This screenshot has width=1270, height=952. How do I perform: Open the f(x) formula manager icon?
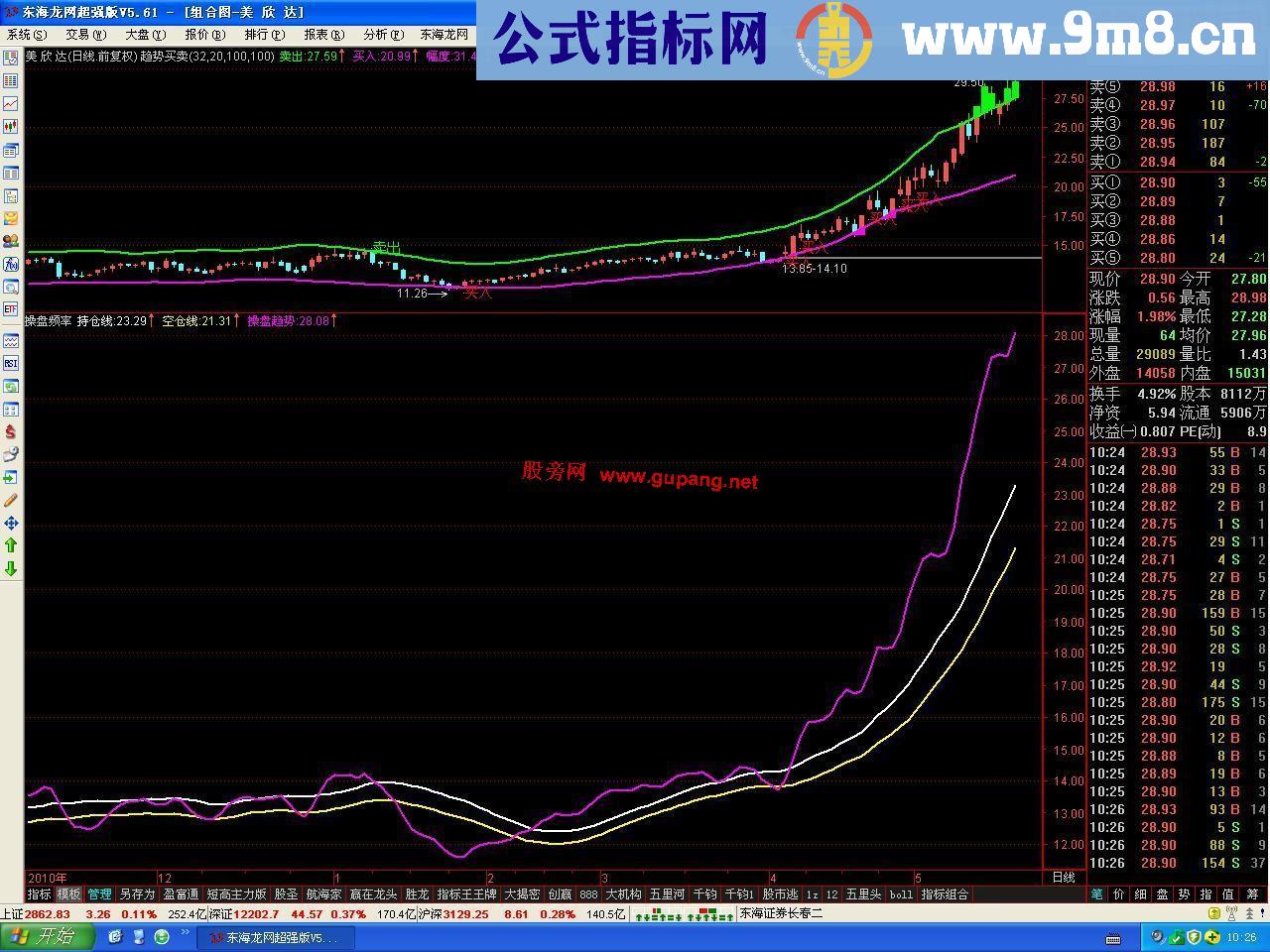[11, 265]
